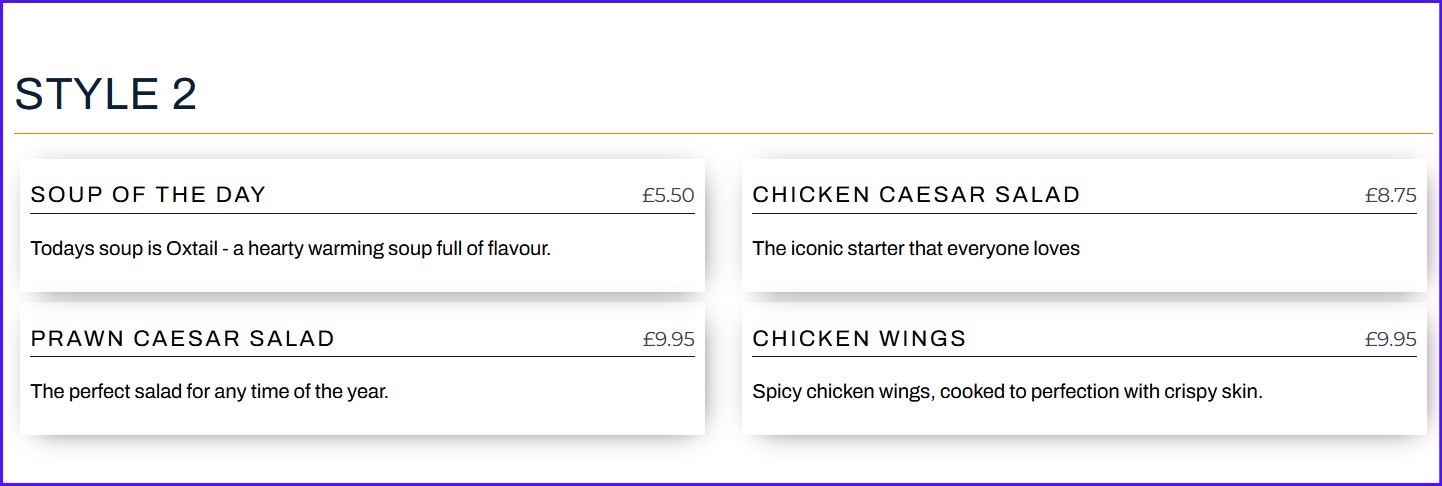Image resolution: width=1442 pixels, height=486 pixels.
Task: Select the perfect salad description text
Action: point(210,392)
